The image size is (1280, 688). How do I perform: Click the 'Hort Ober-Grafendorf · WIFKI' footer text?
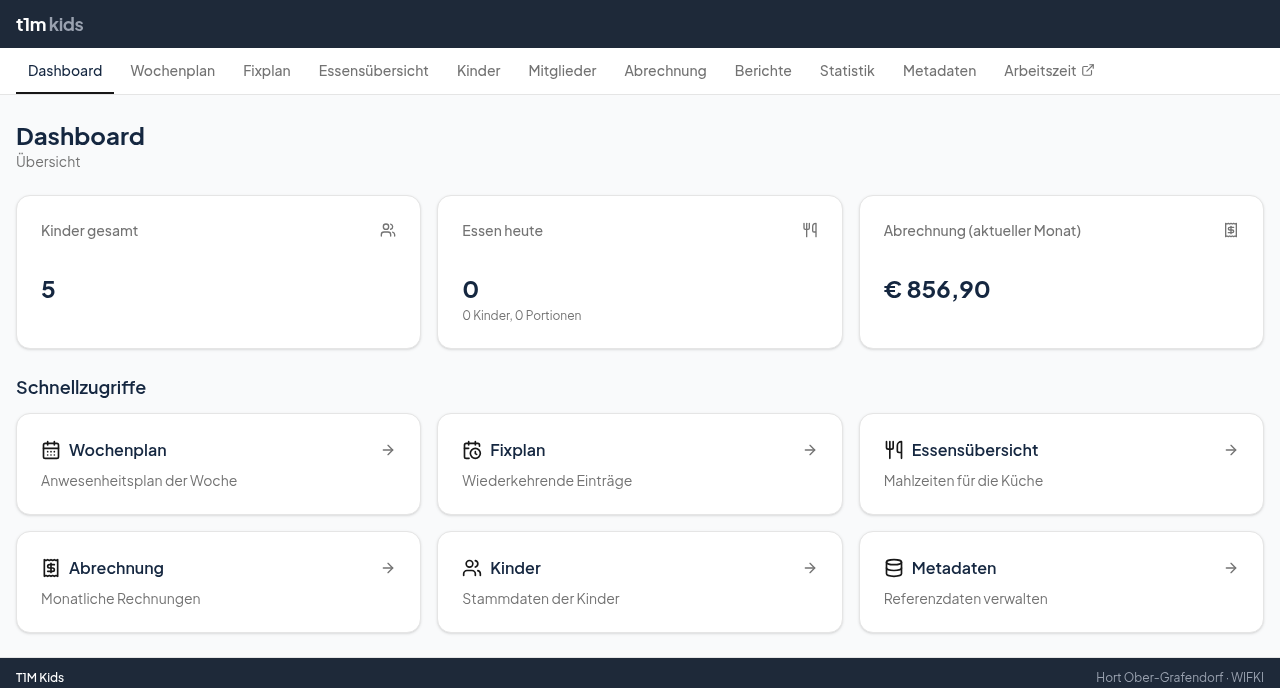pos(1180,677)
